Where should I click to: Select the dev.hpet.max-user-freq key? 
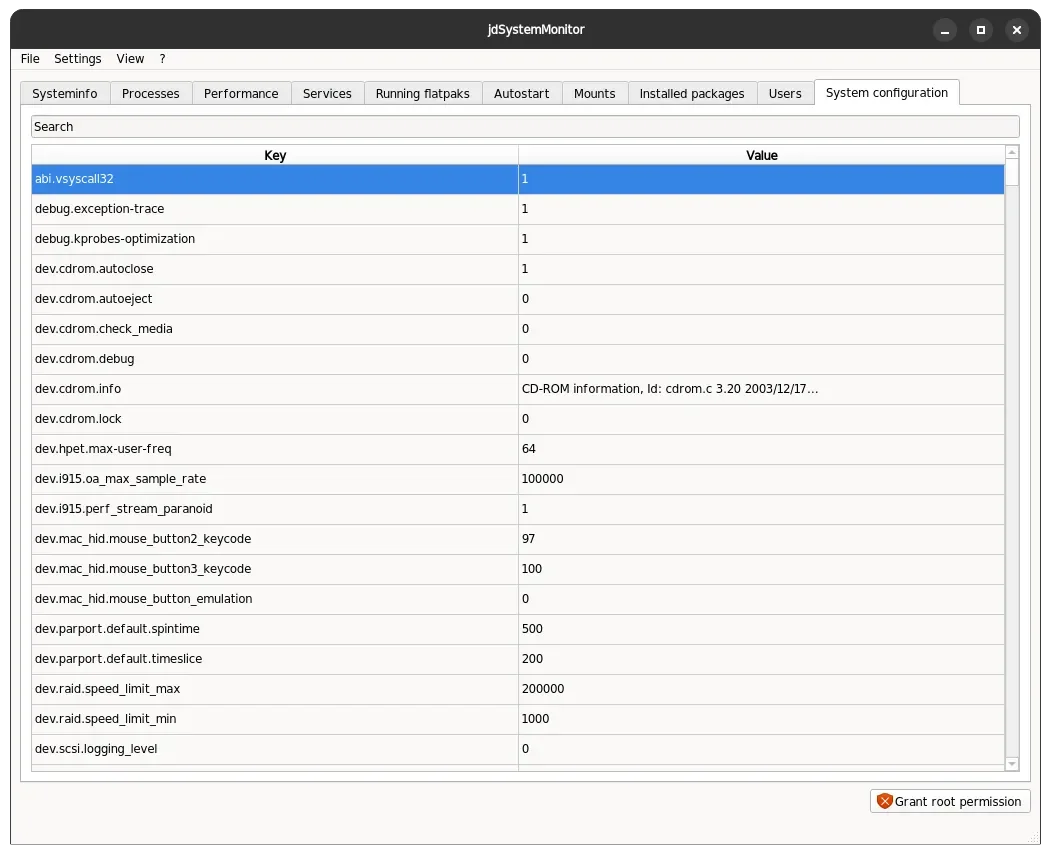[275, 449]
